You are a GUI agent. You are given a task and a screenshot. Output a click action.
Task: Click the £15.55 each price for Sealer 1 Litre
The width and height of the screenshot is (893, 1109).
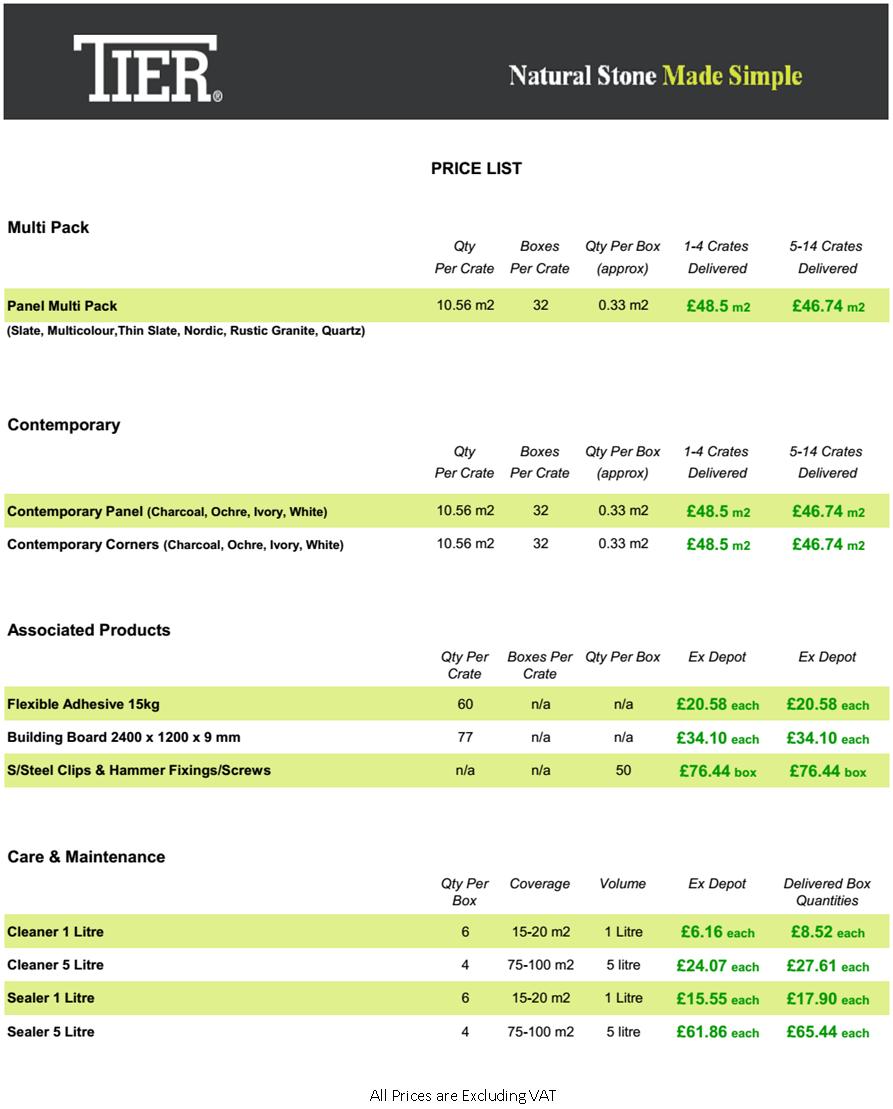718,999
